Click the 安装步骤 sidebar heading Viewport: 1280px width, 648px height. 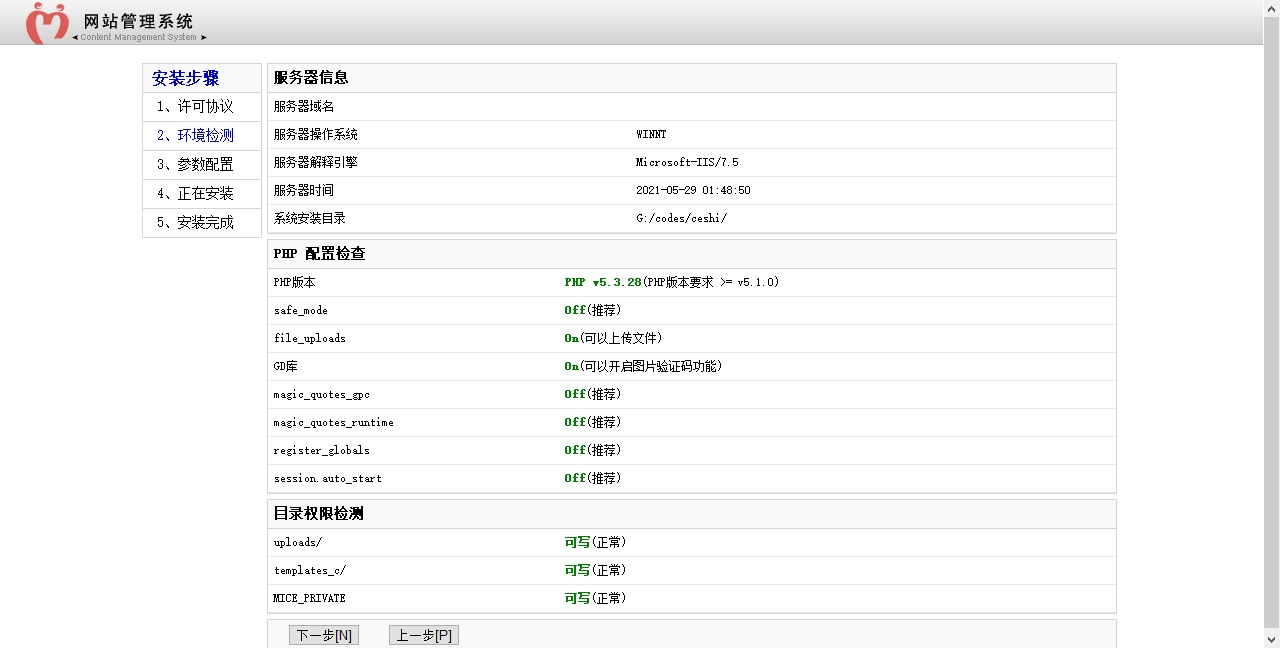[186, 78]
